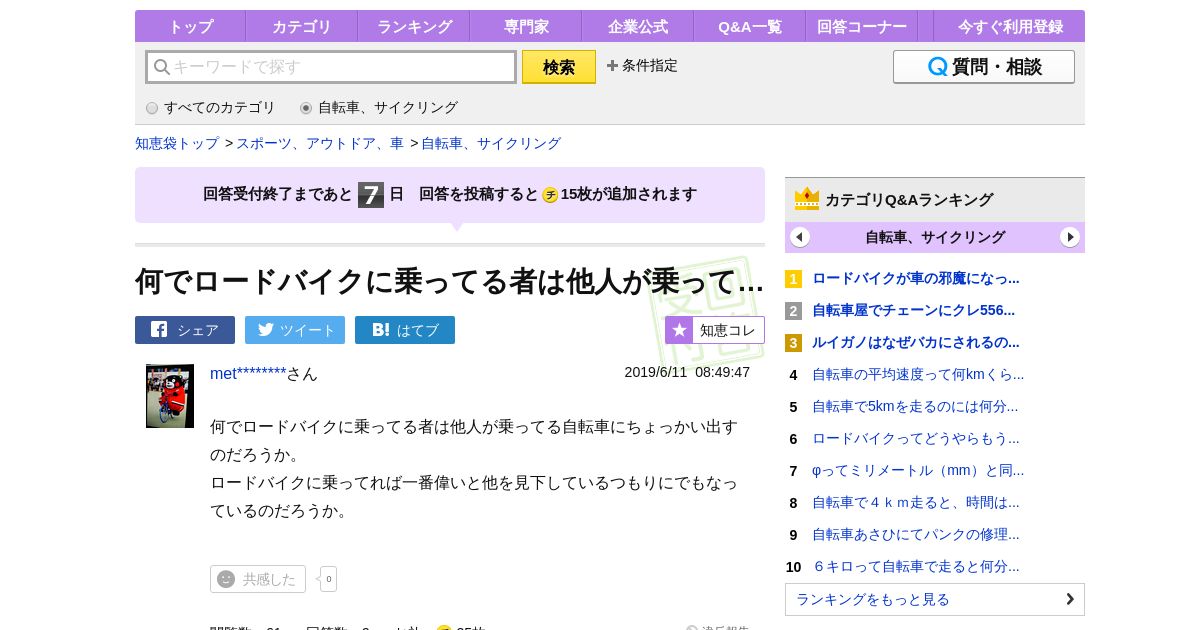Click the grey rank 2 badge
This screenshot has width=1200, height=630.
click(793, 311)
